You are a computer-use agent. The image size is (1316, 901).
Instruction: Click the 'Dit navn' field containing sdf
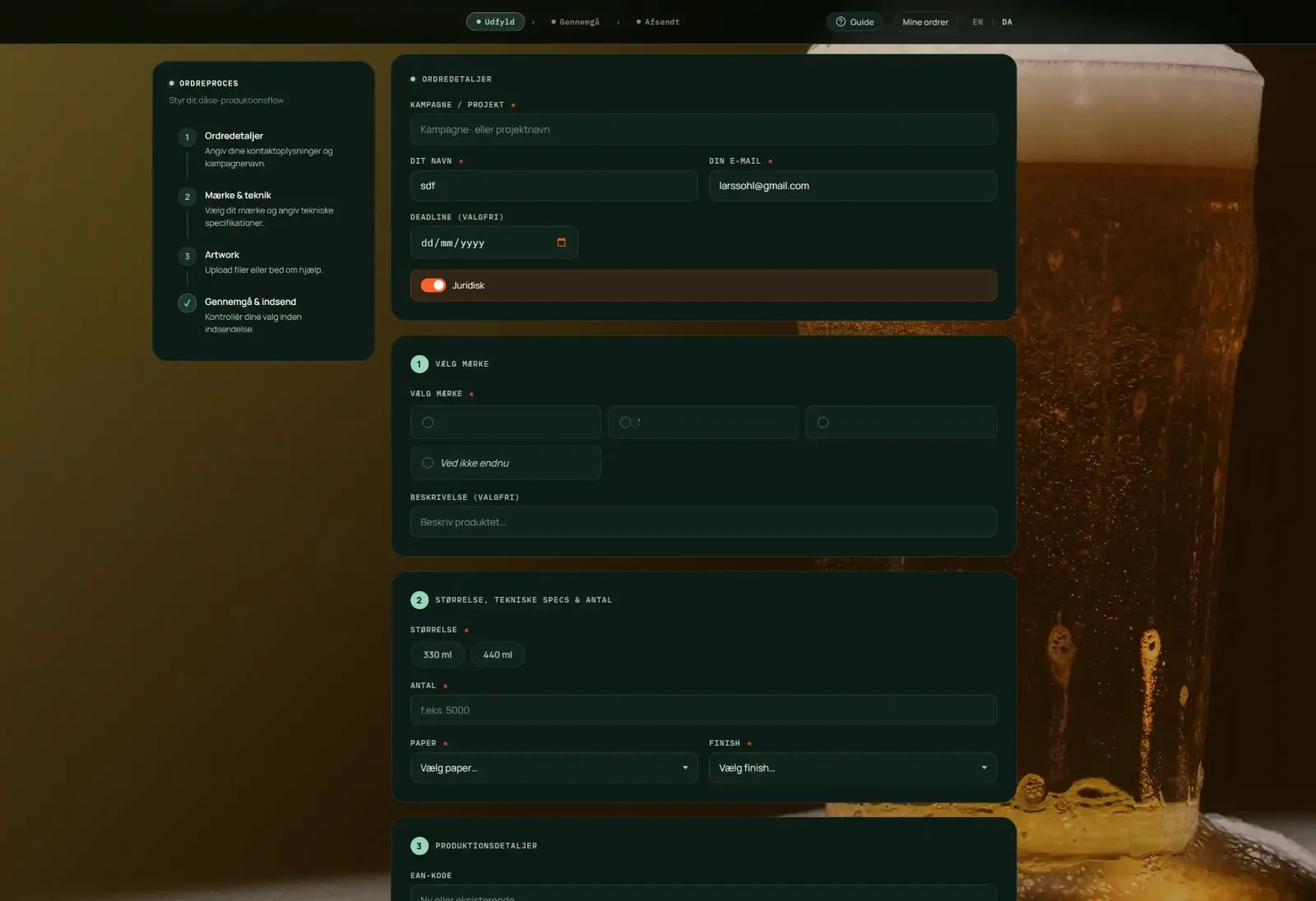point(554,186)
